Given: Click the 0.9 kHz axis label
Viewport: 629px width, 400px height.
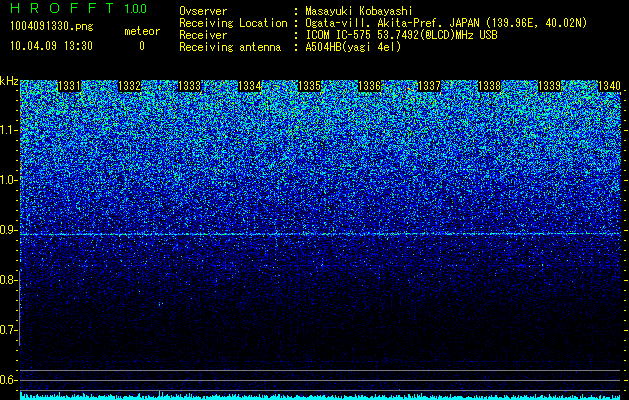Looking at the screenshot, I should [7, 230].
